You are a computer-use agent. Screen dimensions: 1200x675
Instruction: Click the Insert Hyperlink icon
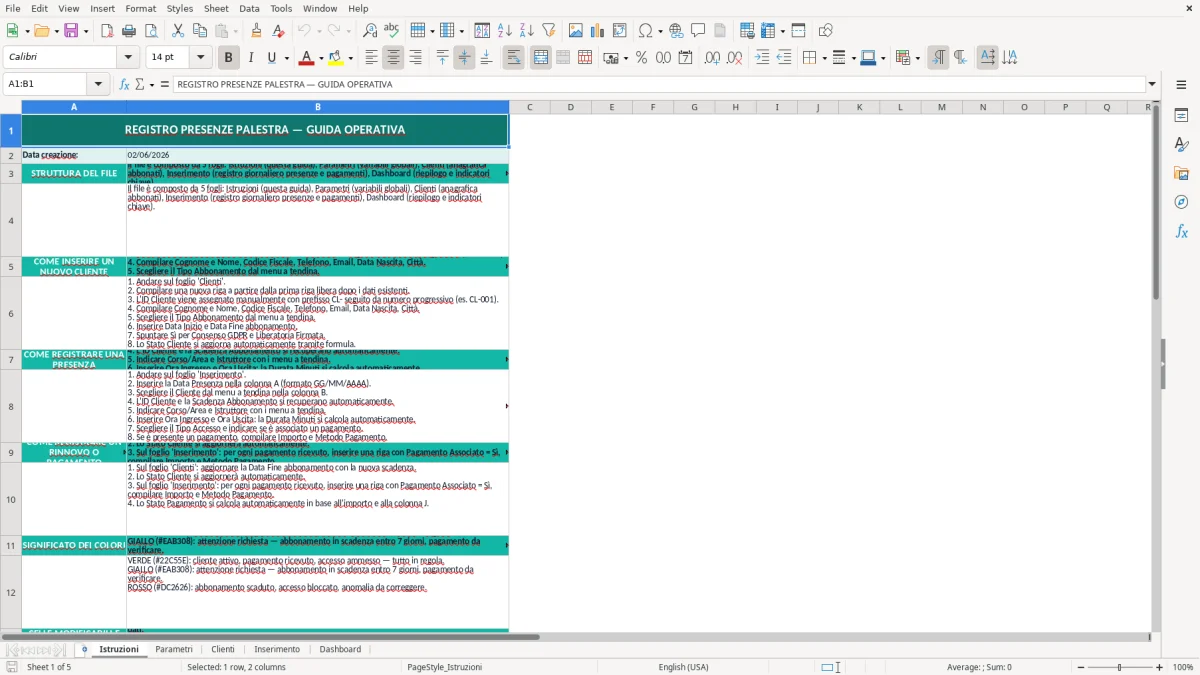point(676,31)
